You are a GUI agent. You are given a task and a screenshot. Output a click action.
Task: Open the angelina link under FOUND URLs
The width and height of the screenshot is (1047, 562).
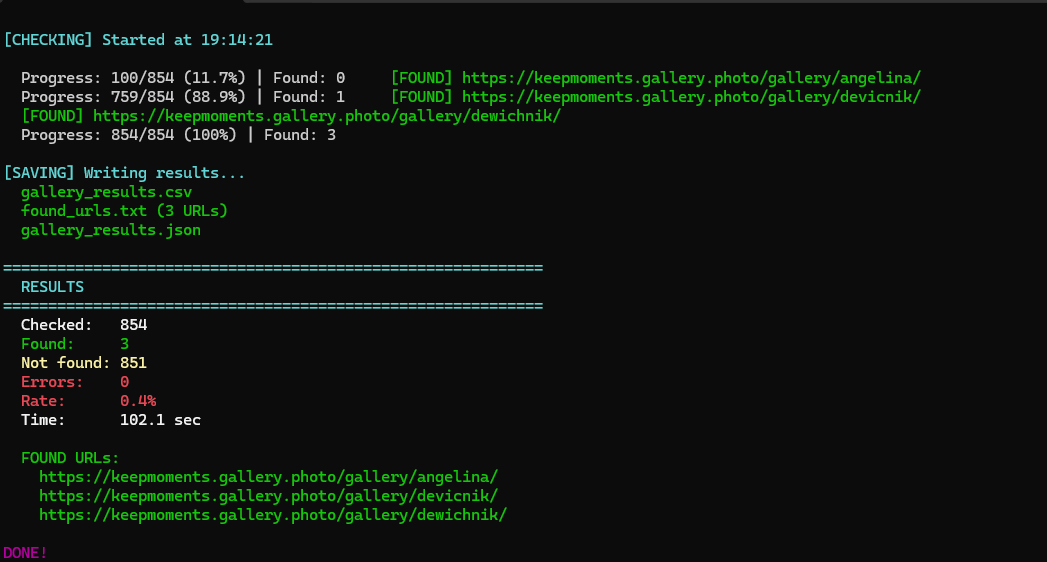pyautogui.click(x=268, y=477)
